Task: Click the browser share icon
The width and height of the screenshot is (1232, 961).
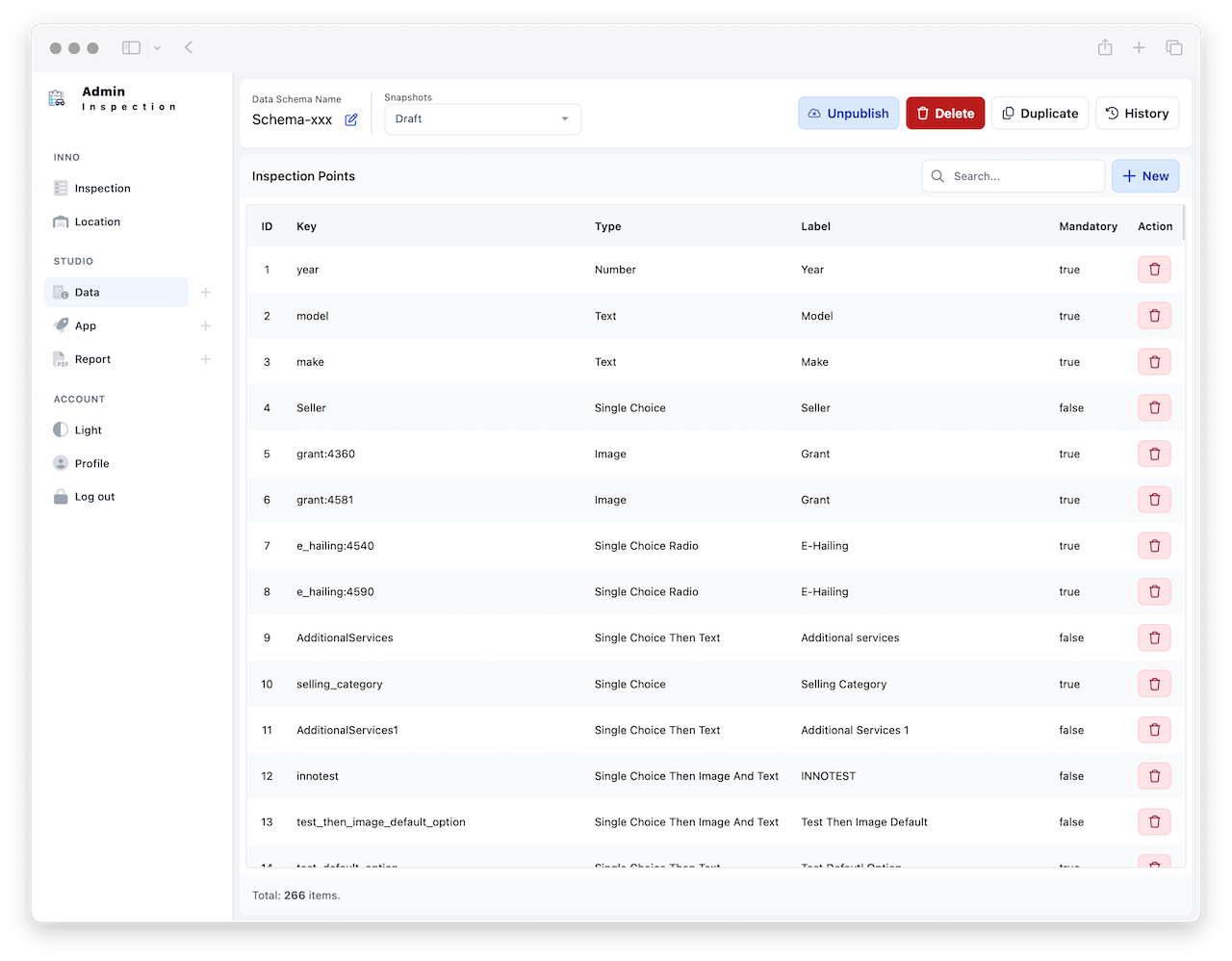Action: click(1105, 47)
